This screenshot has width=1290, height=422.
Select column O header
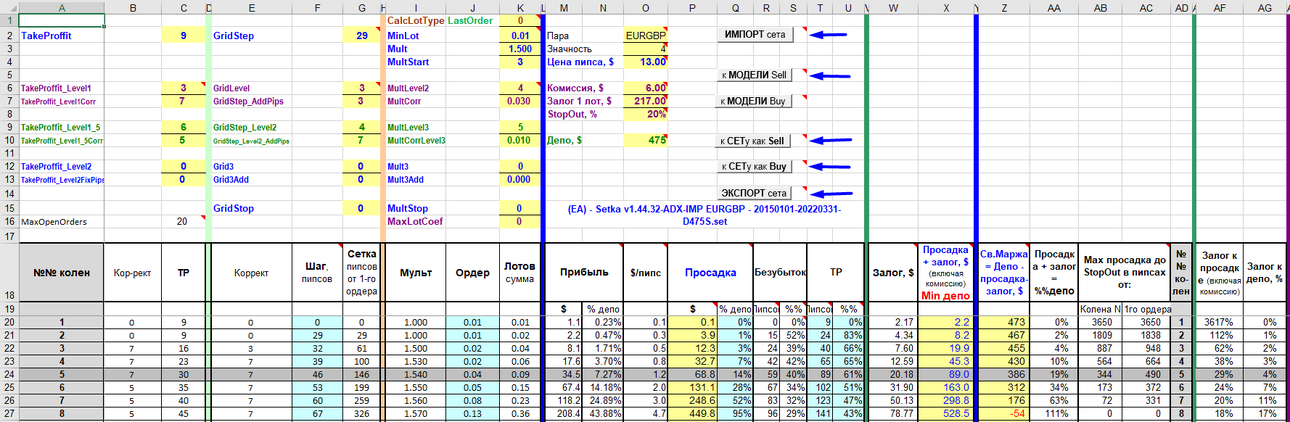point(645,7)
